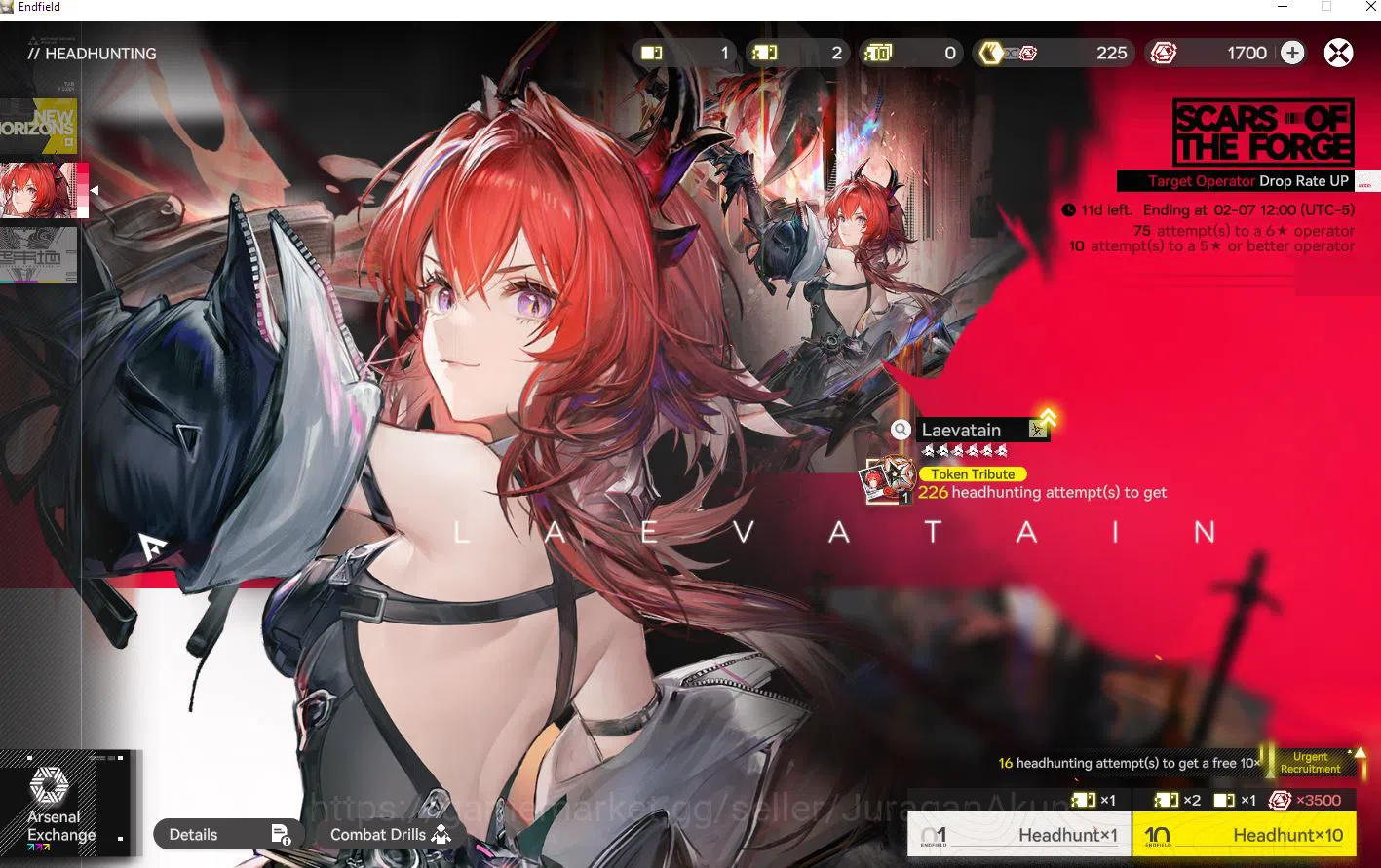Click the // HEADHUNTING header title
The width and height of the screenshot is (1381, 868).
pos(93,54)
